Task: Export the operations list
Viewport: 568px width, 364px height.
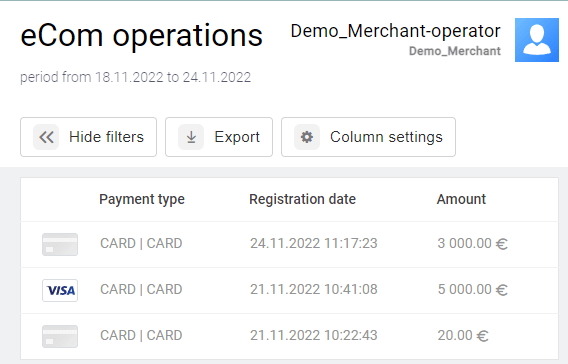Action: [219, 137]
